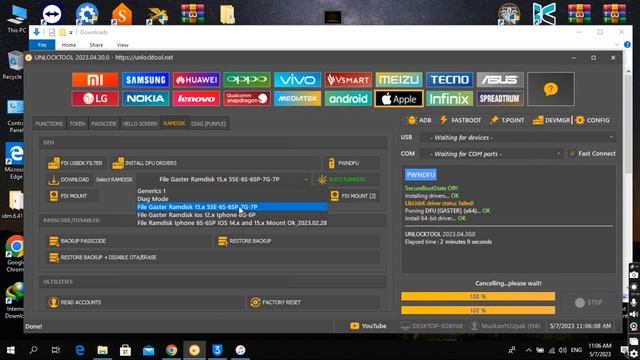Click Read Accounts button
This screenshot has width=640, height=360.
coord(145,302)
